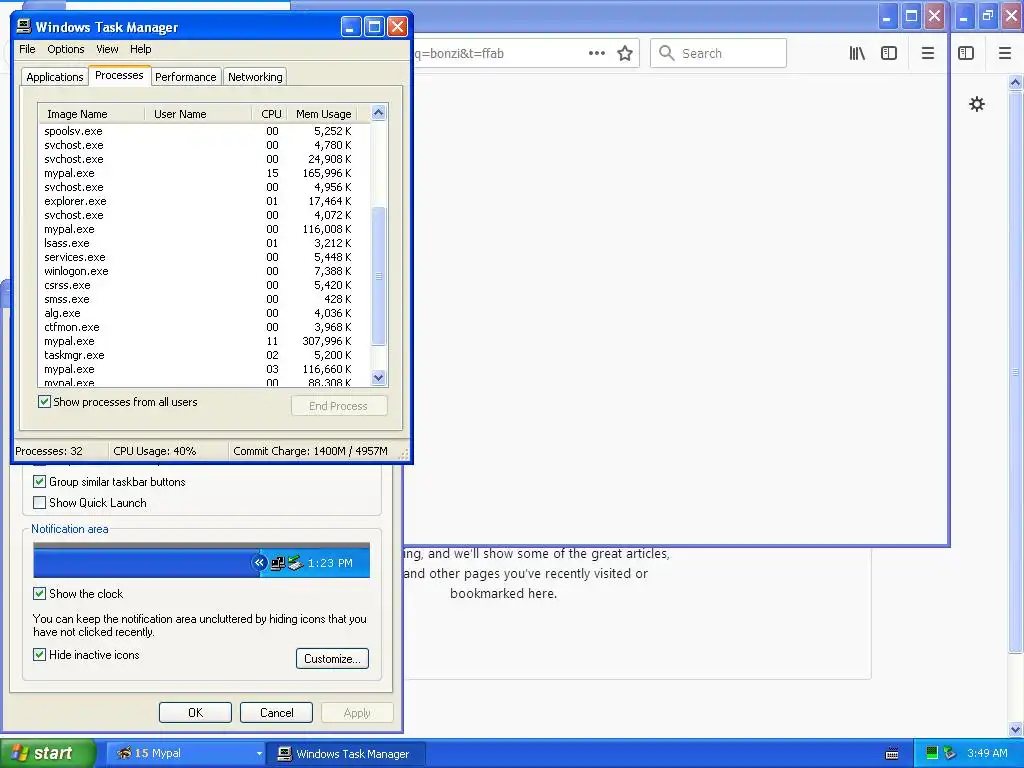Click the Windows Task Manager taskbar button
Screen dimensions: 1024x768
[348, 754]
